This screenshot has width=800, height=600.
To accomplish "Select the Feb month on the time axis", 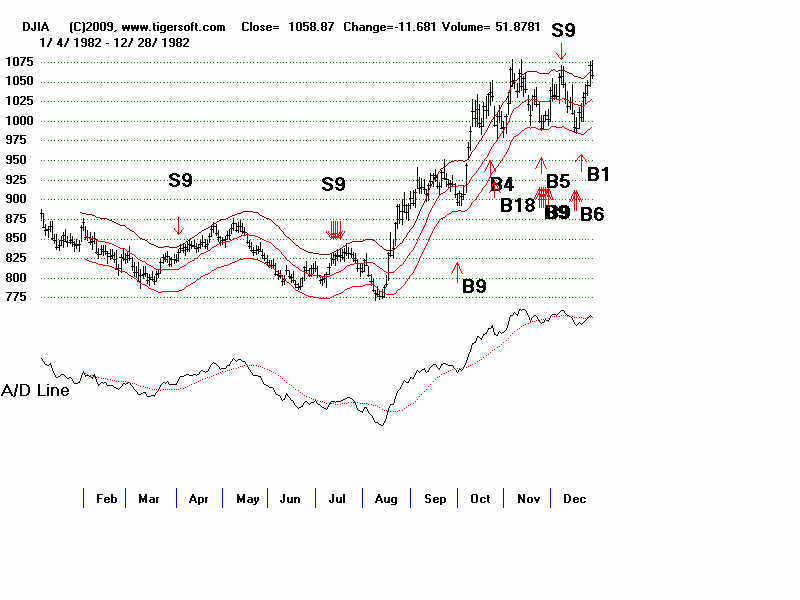I will 106,498.
